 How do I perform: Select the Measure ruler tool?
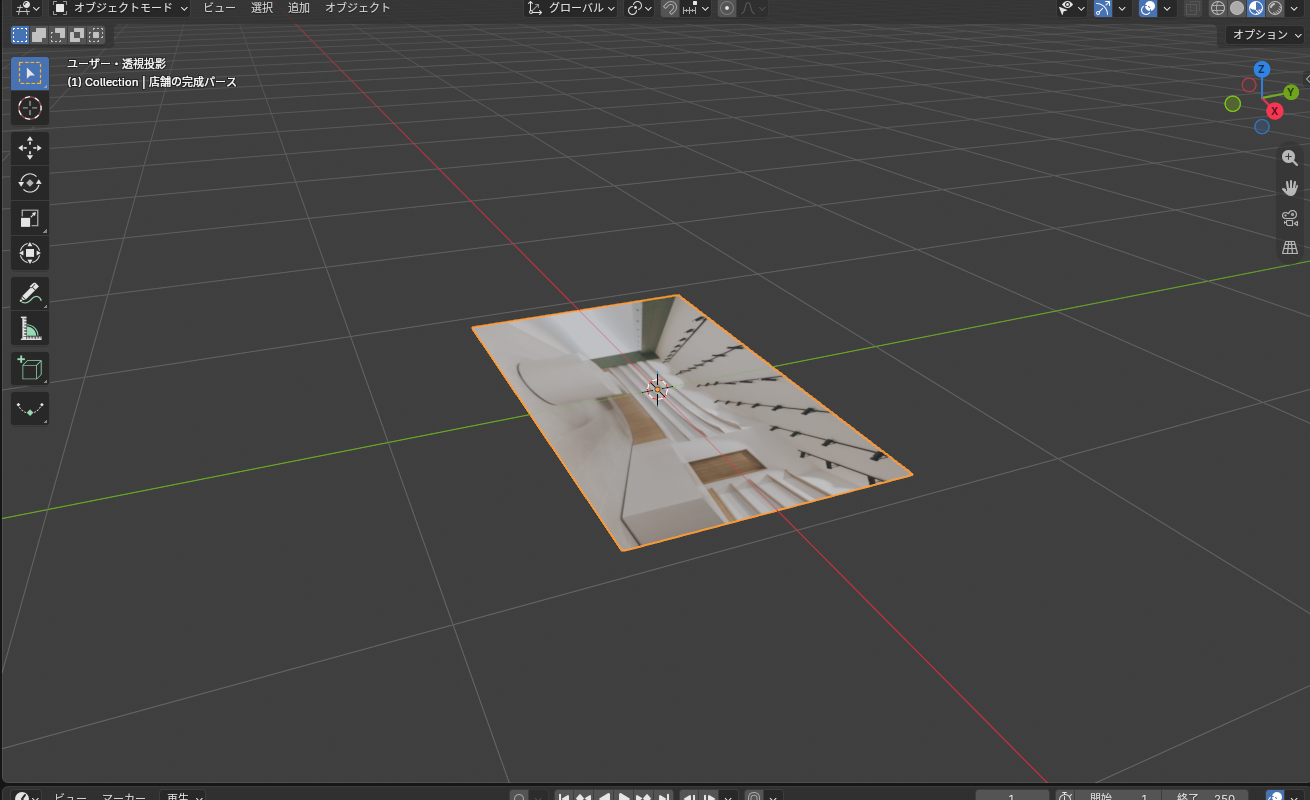[30, 329]
